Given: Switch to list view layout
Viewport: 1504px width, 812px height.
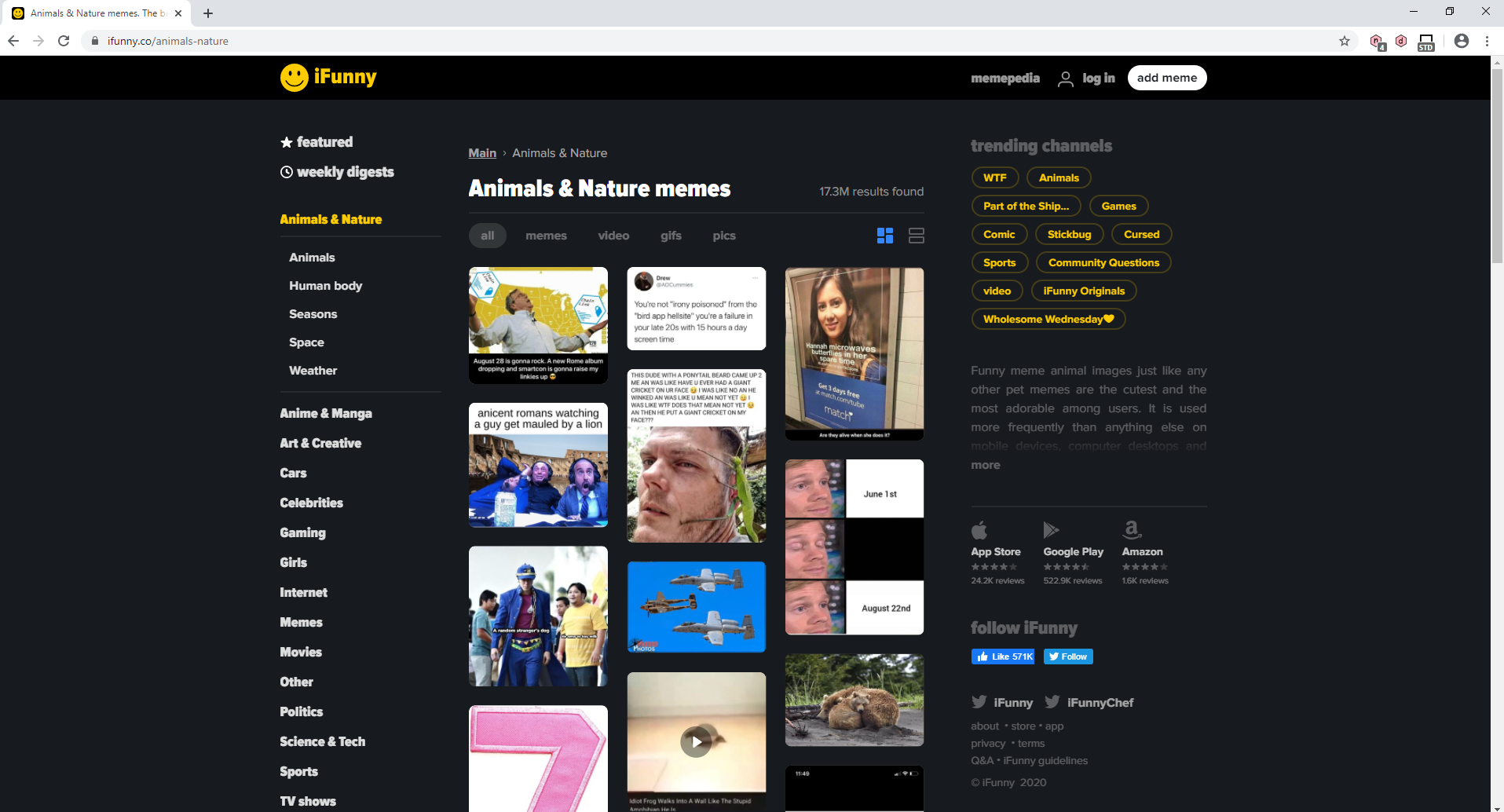Looking at the screenshot, I should pos(916,235).
